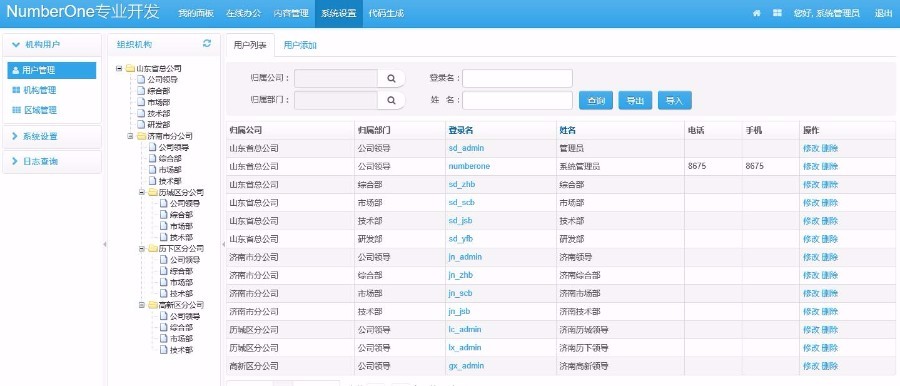
Task: Expand the 系统设置 sidebar section
Action: click(52, 137)
